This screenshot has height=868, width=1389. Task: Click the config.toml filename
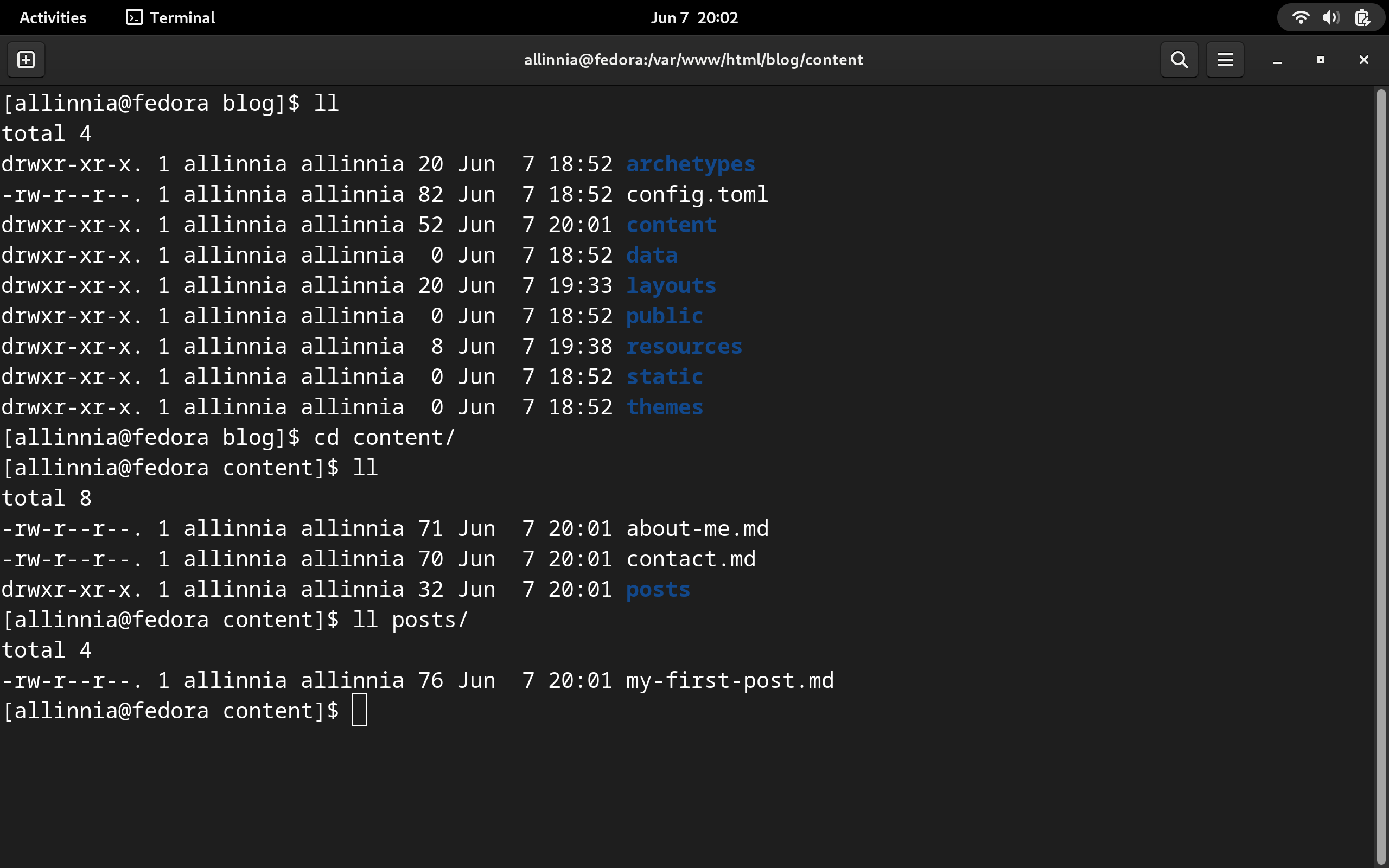tap(697, 195)
